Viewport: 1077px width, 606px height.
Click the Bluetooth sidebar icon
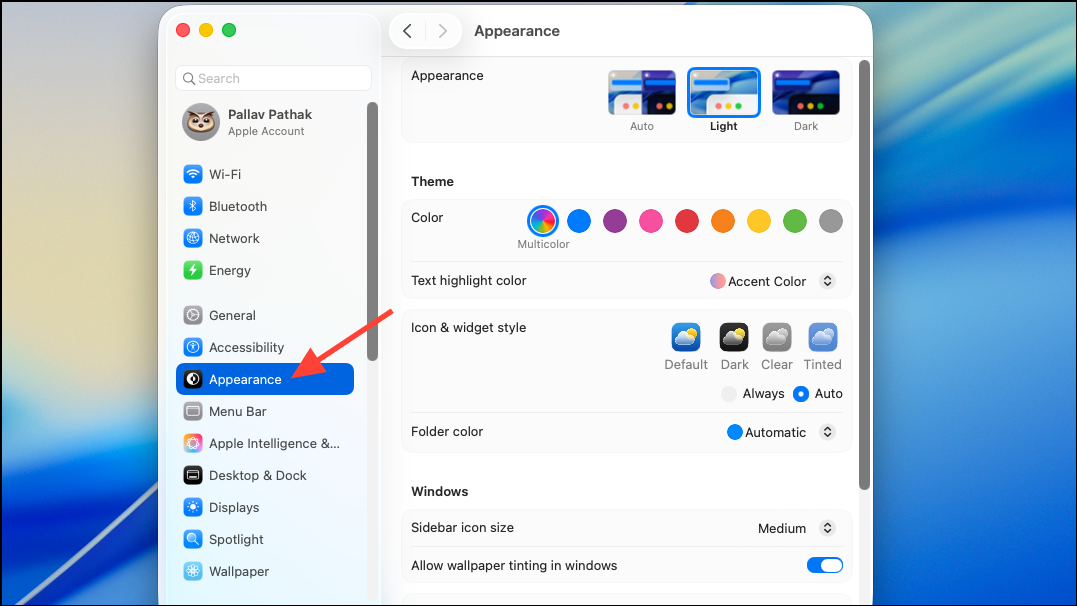click(193, 206)
